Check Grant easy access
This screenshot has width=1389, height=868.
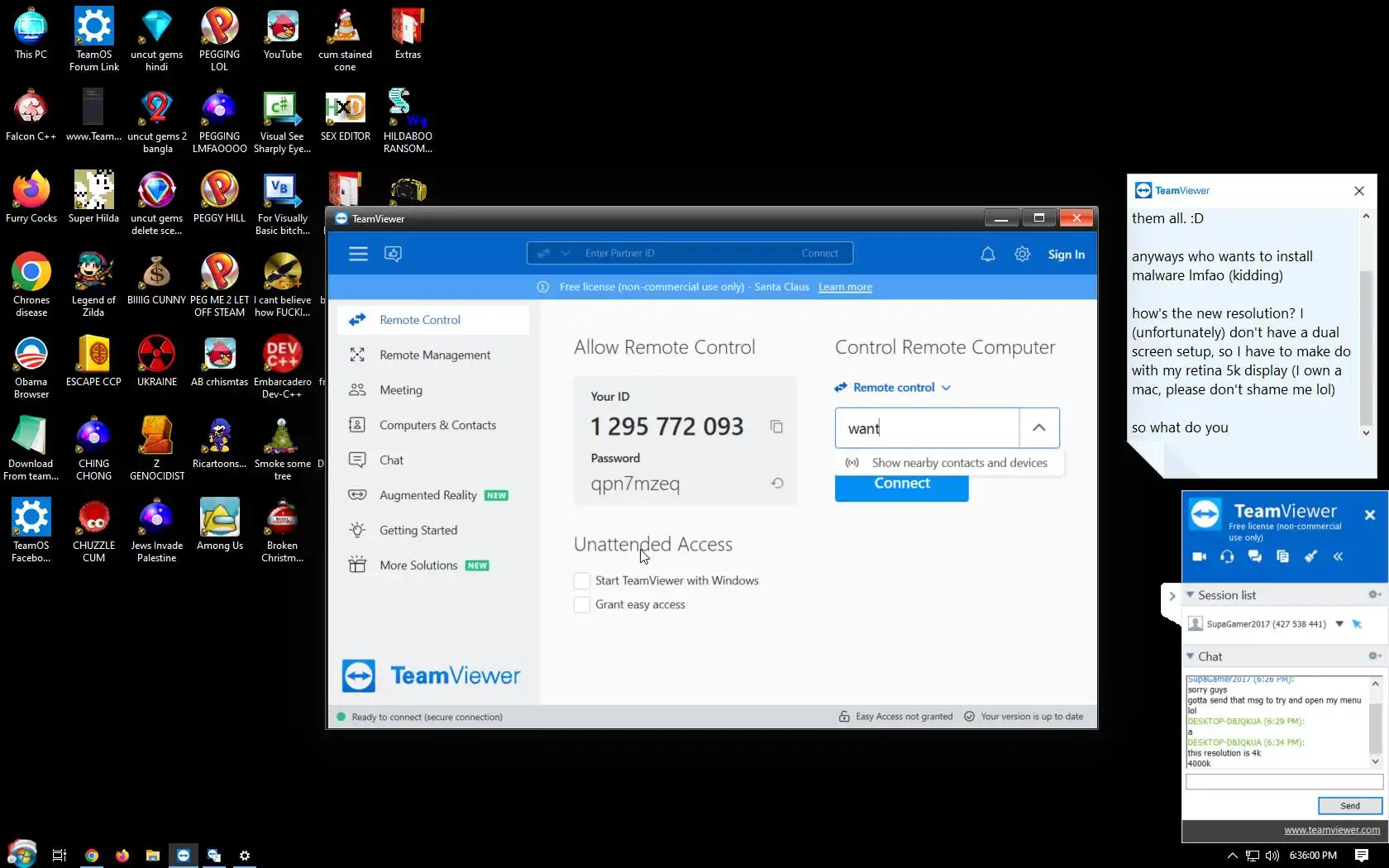[x=582, y=604]
